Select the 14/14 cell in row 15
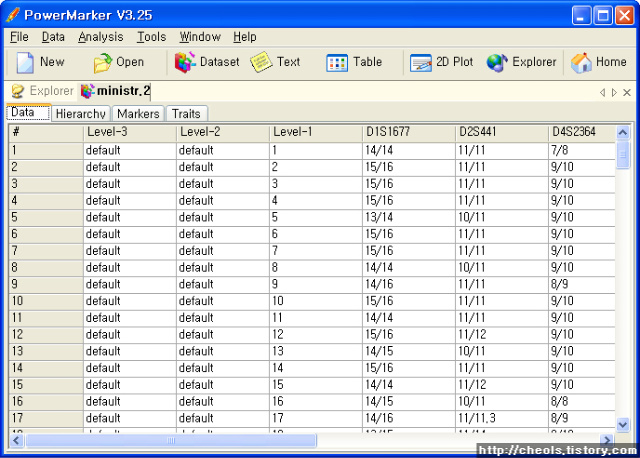 409,385
